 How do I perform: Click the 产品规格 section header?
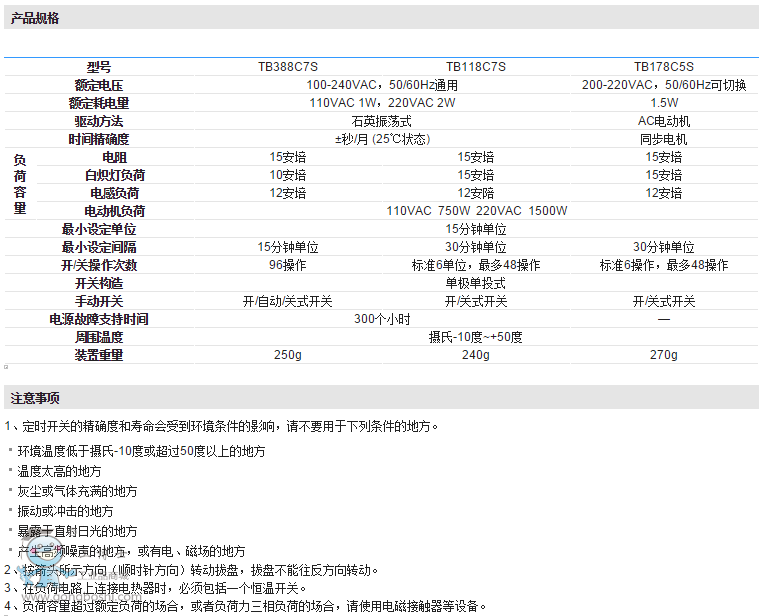pyautogui.click(x=36, y=18)
